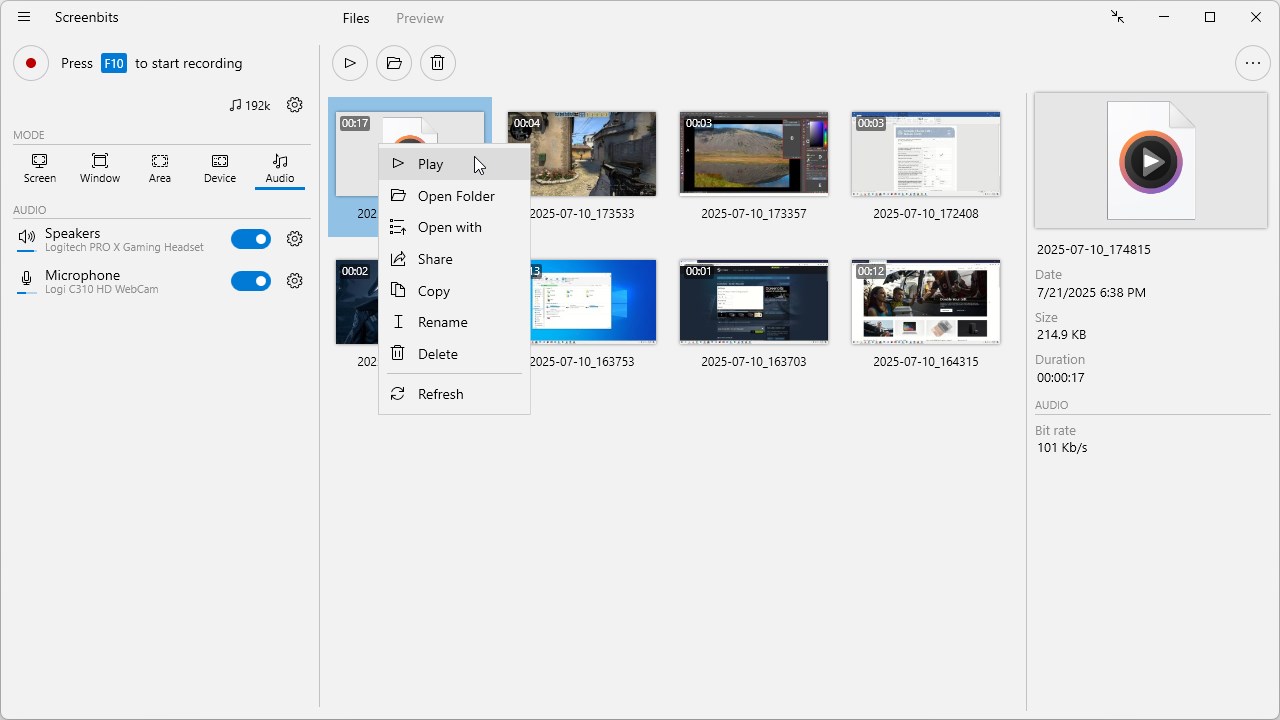Switch to the Preview tab
Image resolution: width=1280 pixels, height=720 pixels.
click(x=419, y=17)
